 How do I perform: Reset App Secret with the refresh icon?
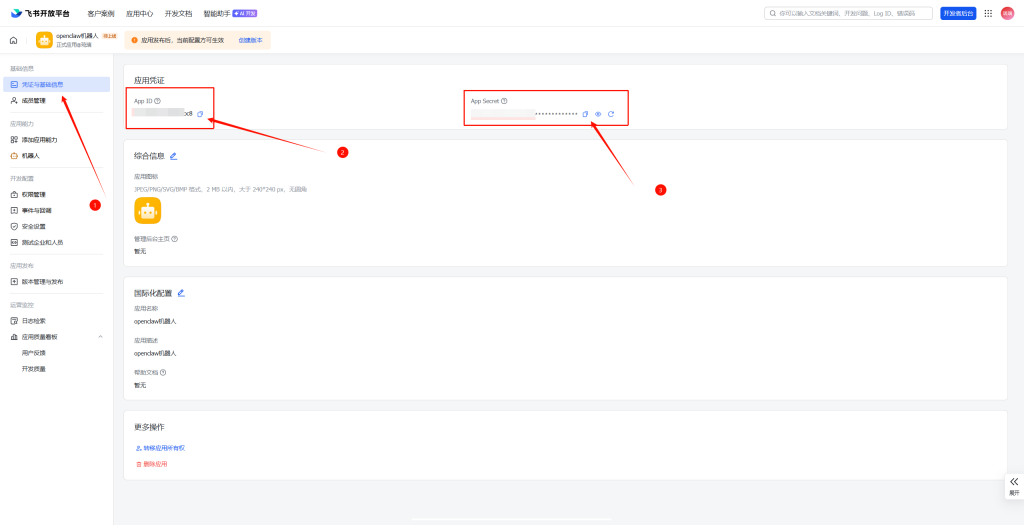(611, 114)
